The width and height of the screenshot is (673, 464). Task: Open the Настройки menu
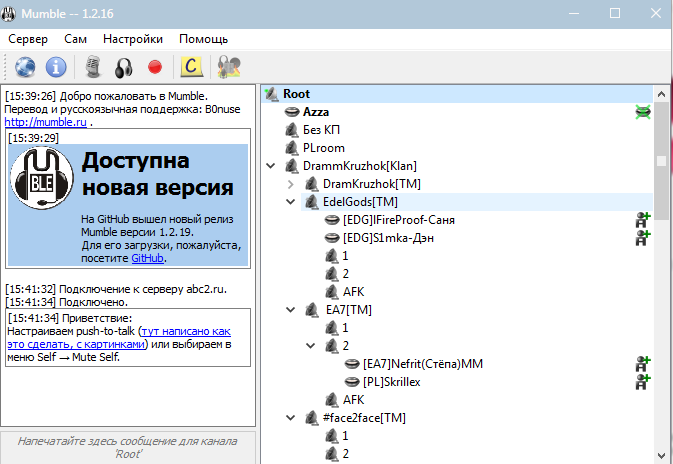pyautogui.click(x=133, y=39)
